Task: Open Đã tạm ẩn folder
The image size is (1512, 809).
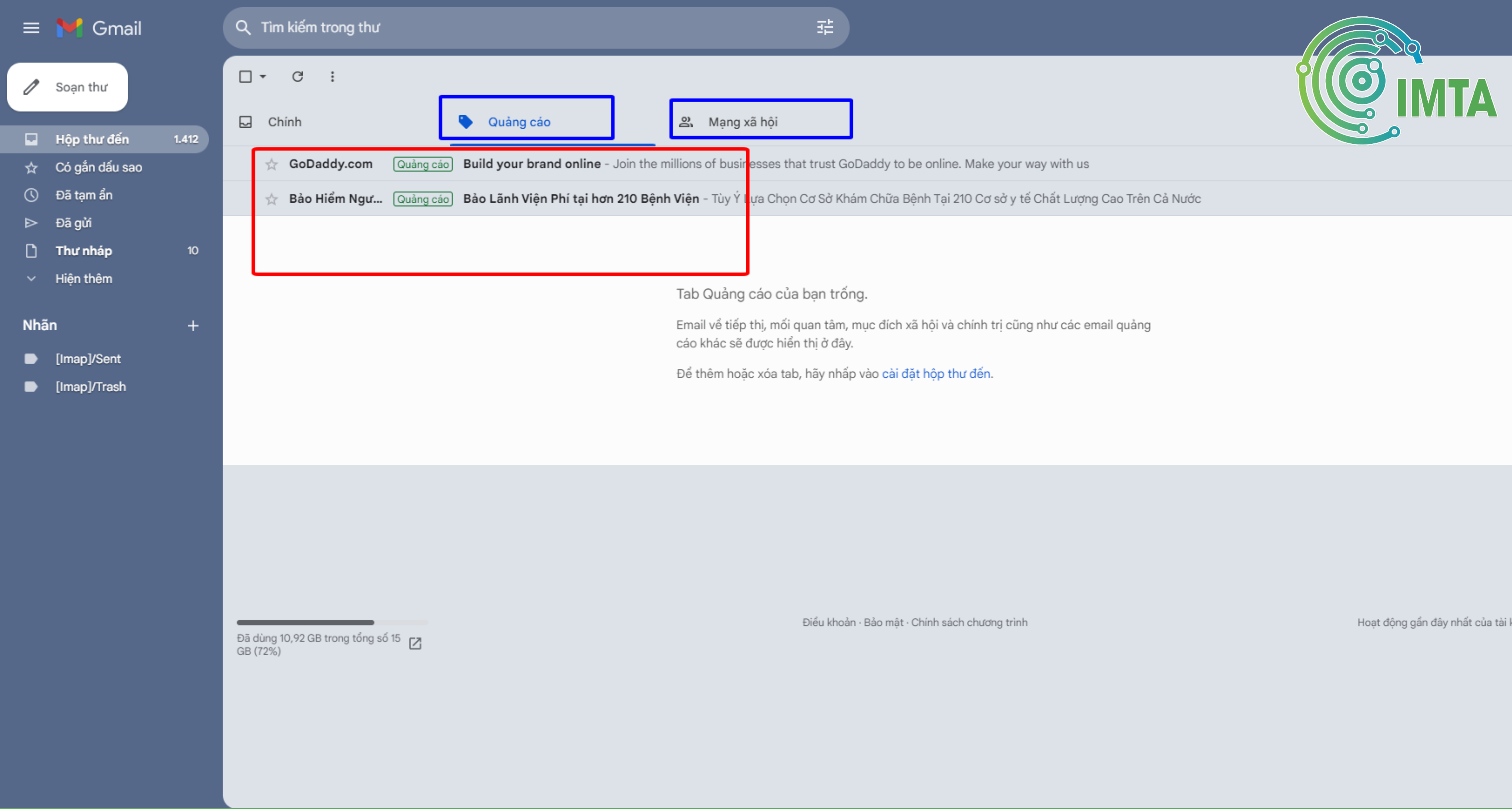Action: 84,195
